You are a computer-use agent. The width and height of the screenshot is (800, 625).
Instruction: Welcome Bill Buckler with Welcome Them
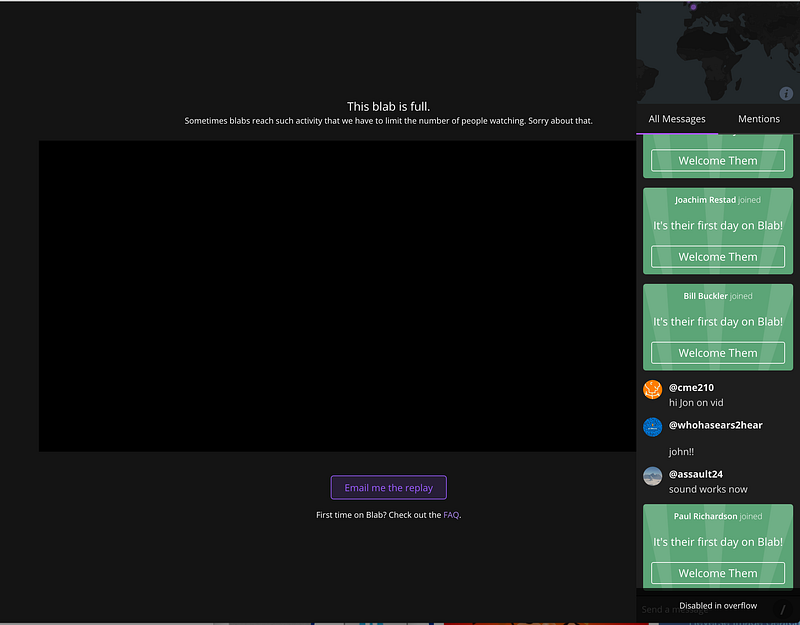click(718, 353)
